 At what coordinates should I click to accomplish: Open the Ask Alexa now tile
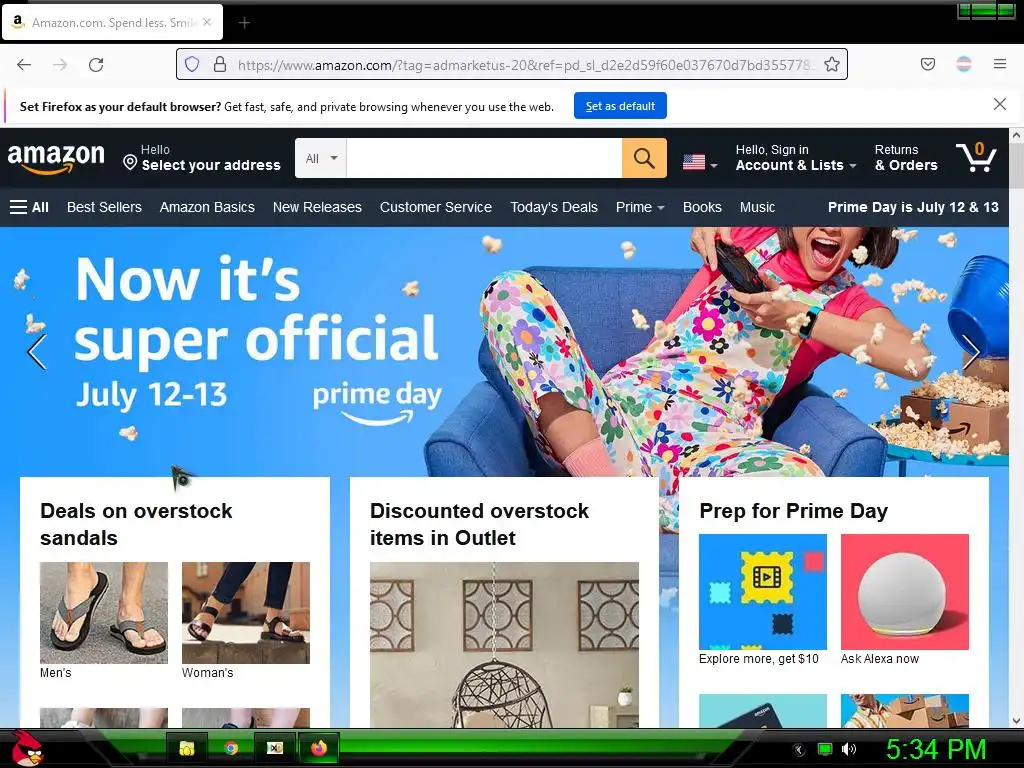pyautogui.click(x=904, y=592)
